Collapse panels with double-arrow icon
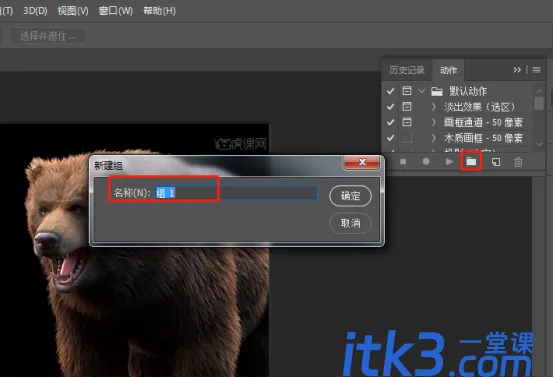The width and height of the screenshot is (554, 378). [517, 70]
